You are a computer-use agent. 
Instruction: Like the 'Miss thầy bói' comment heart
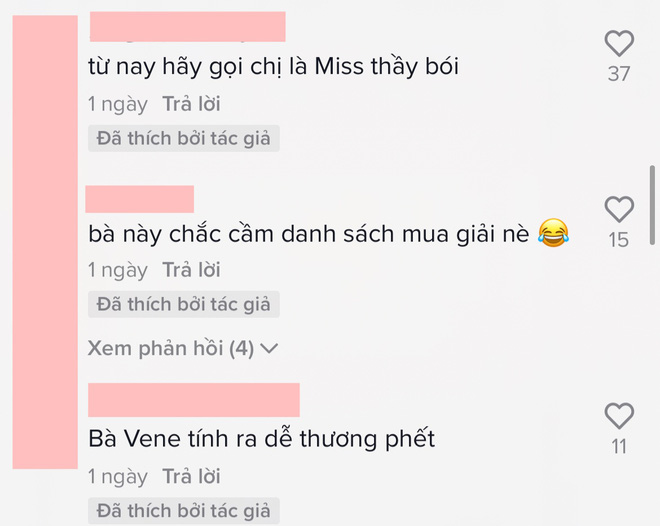click(x=619, y=43)
